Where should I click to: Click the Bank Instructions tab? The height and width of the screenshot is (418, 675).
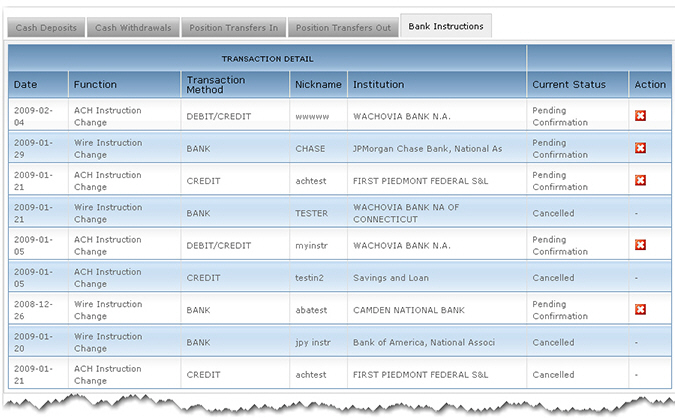pyautogui.click(x=446, y=26)
